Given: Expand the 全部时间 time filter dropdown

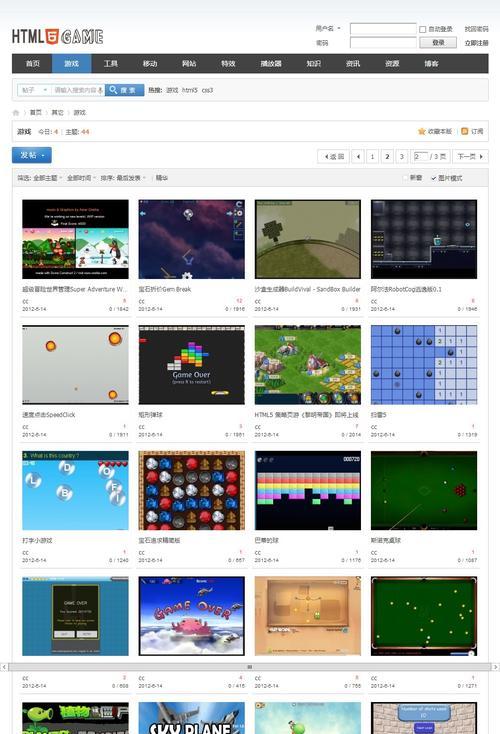Looking at the screenshot, I should 81,178.
